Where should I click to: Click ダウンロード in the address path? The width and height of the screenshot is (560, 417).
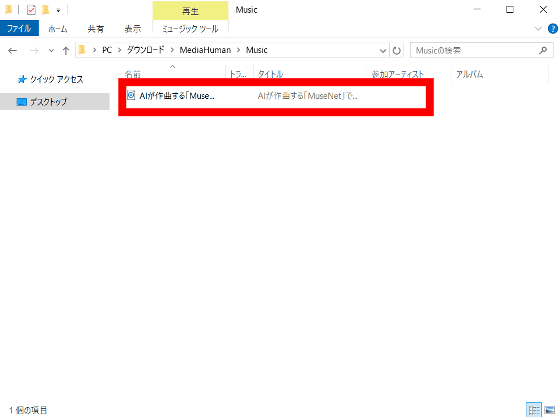pyautogui.click(x=145, y=50)
